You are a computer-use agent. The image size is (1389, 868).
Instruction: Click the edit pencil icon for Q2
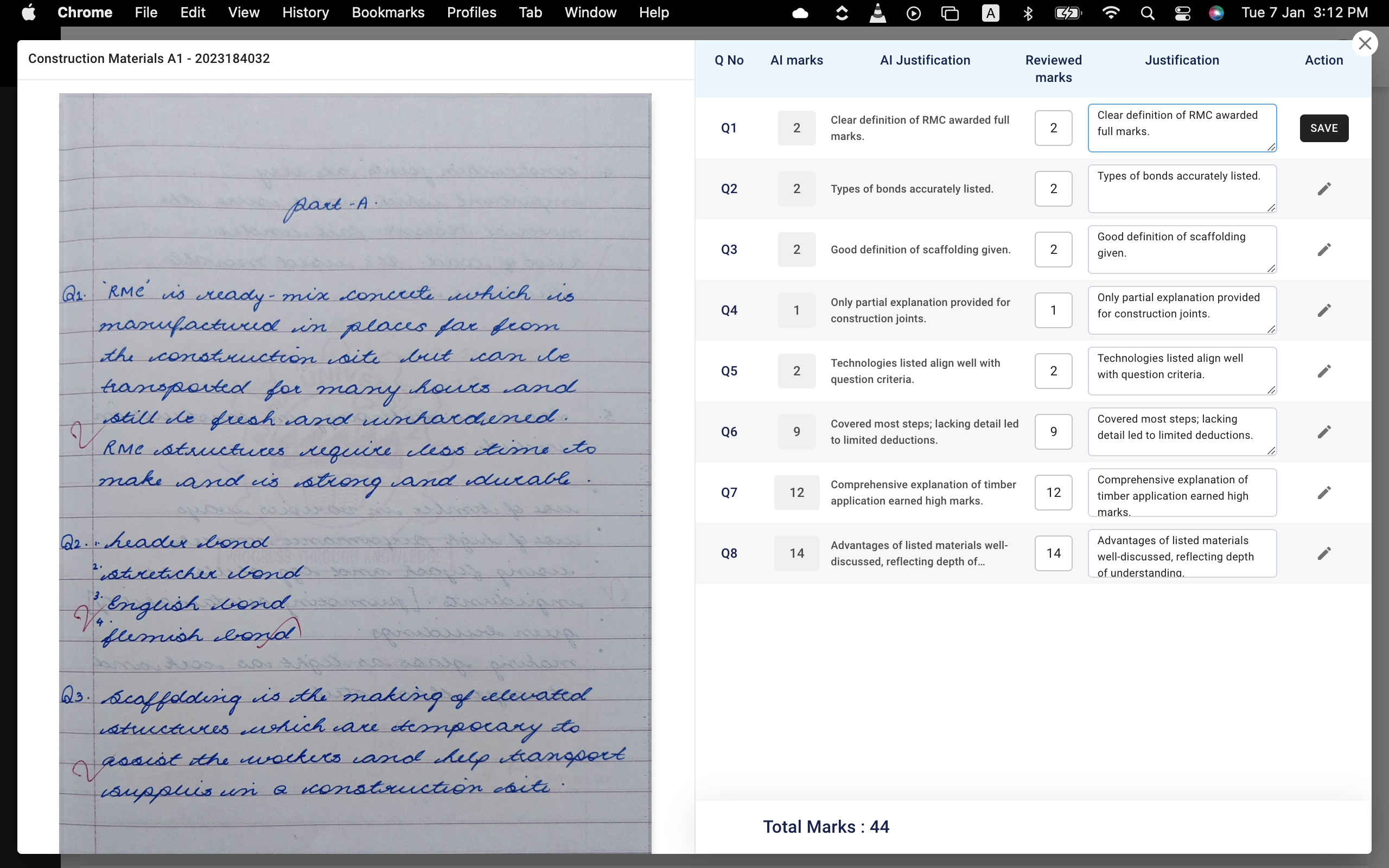click(1323, 189)
